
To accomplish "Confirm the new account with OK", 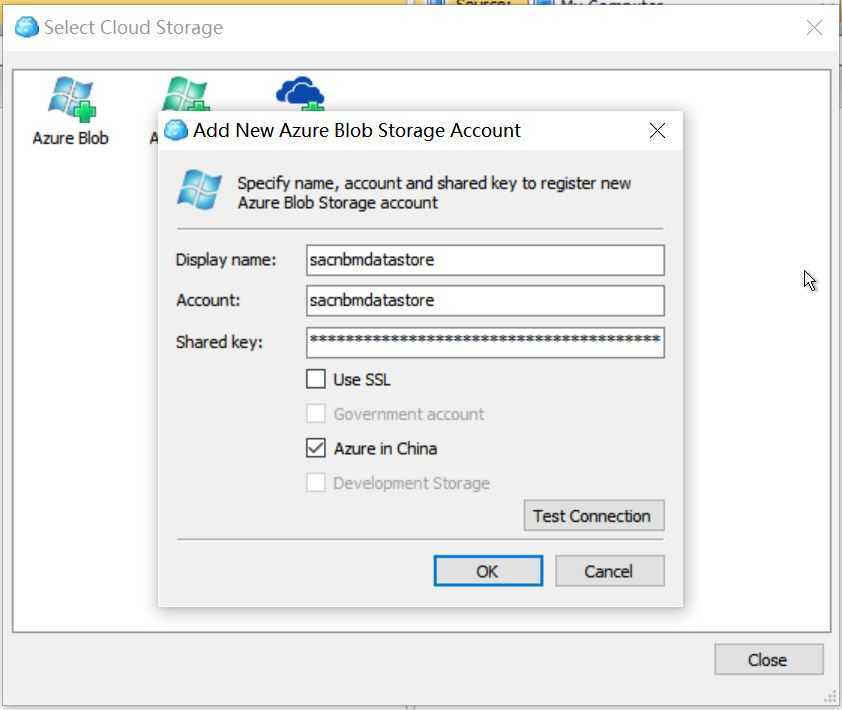I will pos(488,571).
